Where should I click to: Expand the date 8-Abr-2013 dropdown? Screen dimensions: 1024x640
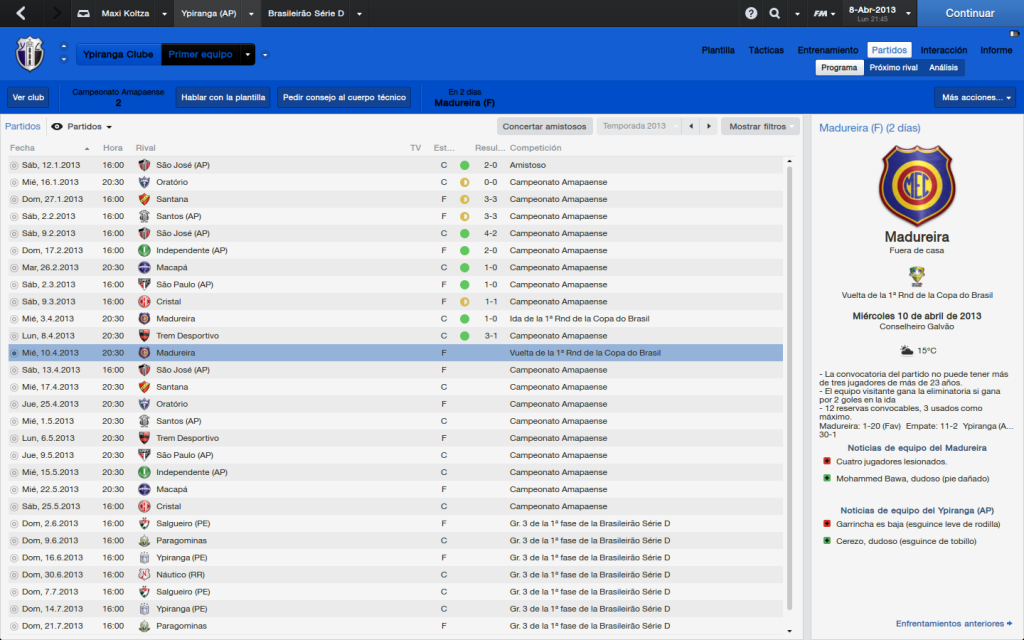(x=908, y=13)
